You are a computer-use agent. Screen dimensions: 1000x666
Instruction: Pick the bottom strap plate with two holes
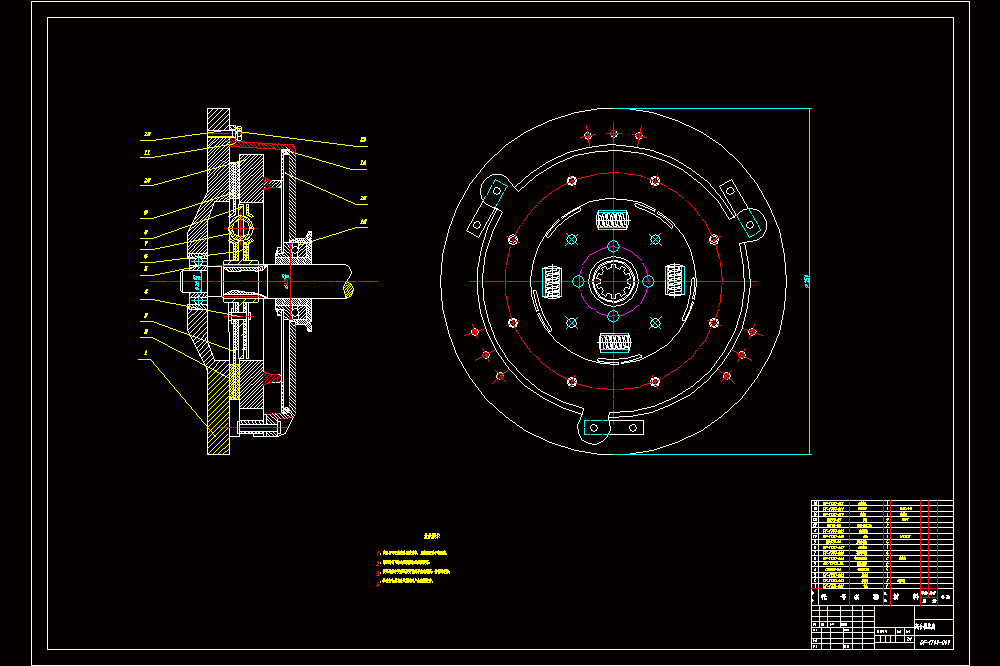614,427
